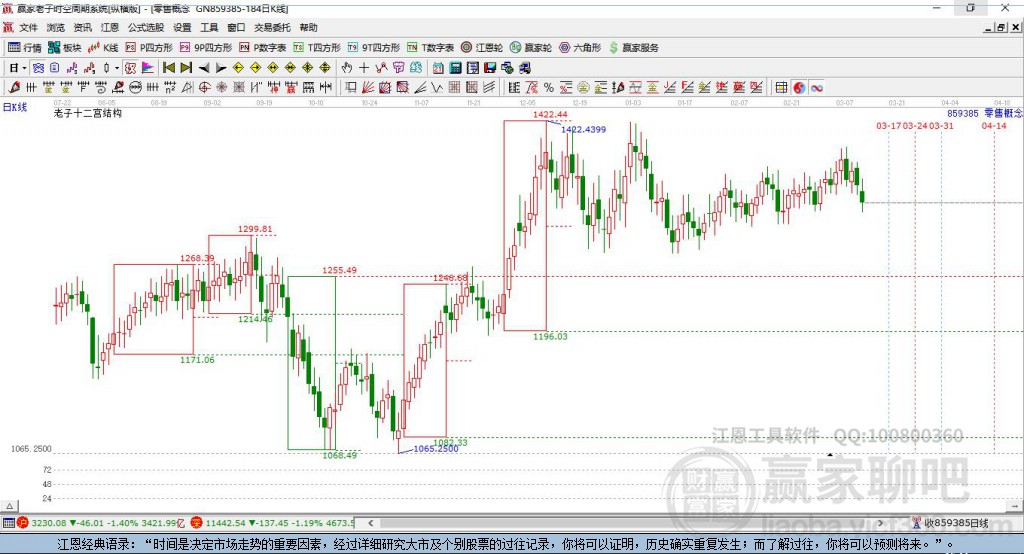Select the circle with horizontal arrows tool
1024x554 pixels.
pyautogui.click(x=135, y=88)
